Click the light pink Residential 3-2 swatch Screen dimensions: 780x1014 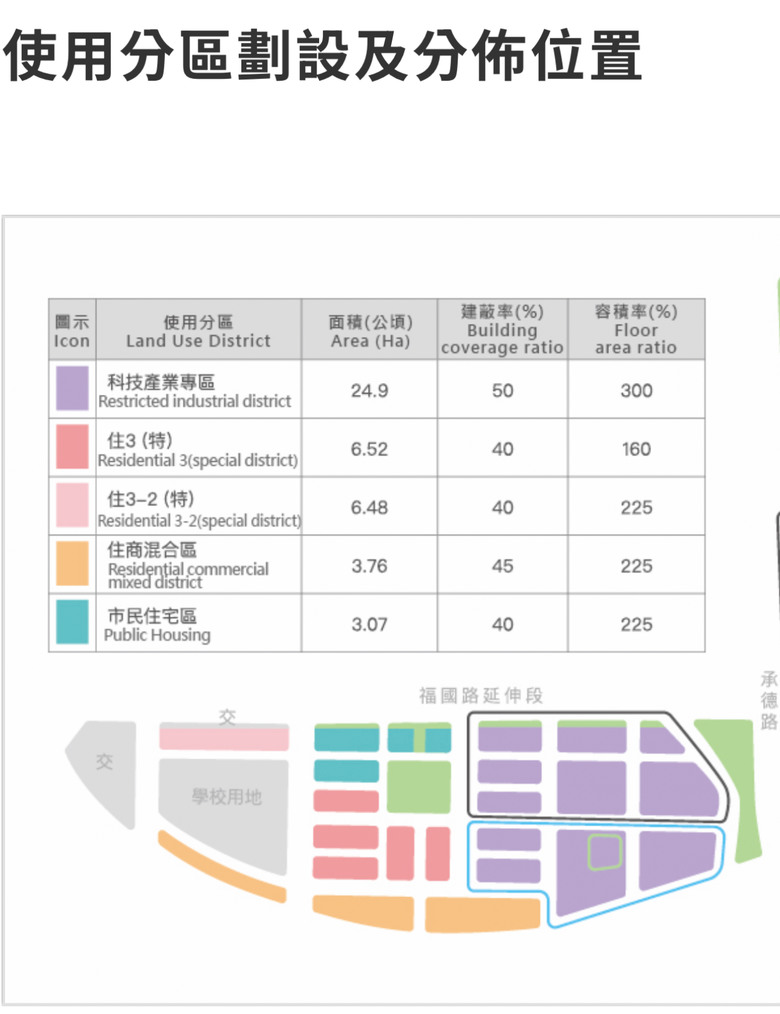pyautogui.click(x=72, y=505)
